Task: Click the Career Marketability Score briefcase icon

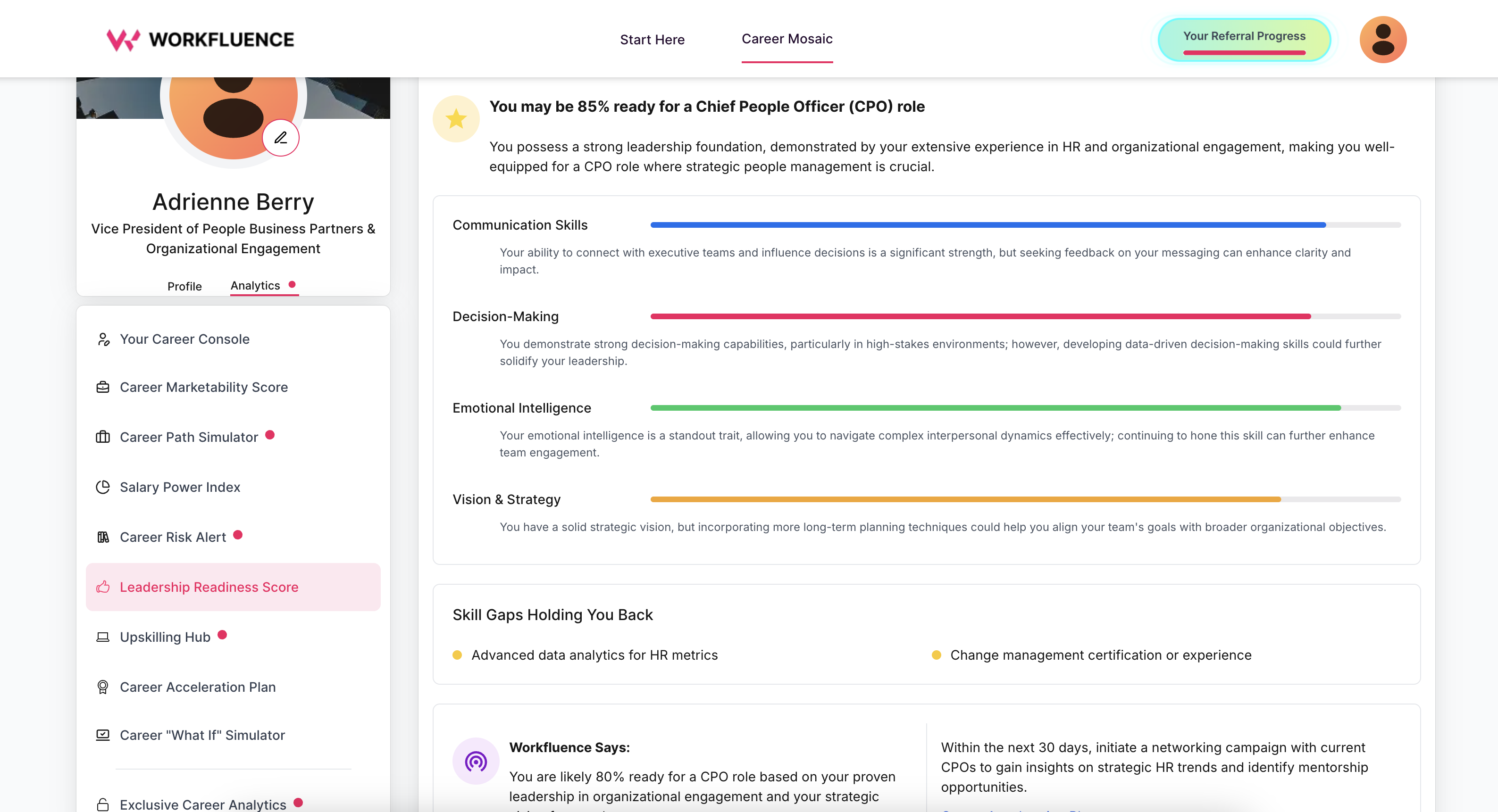Action: pyautogui.click(x=103, y=387)
